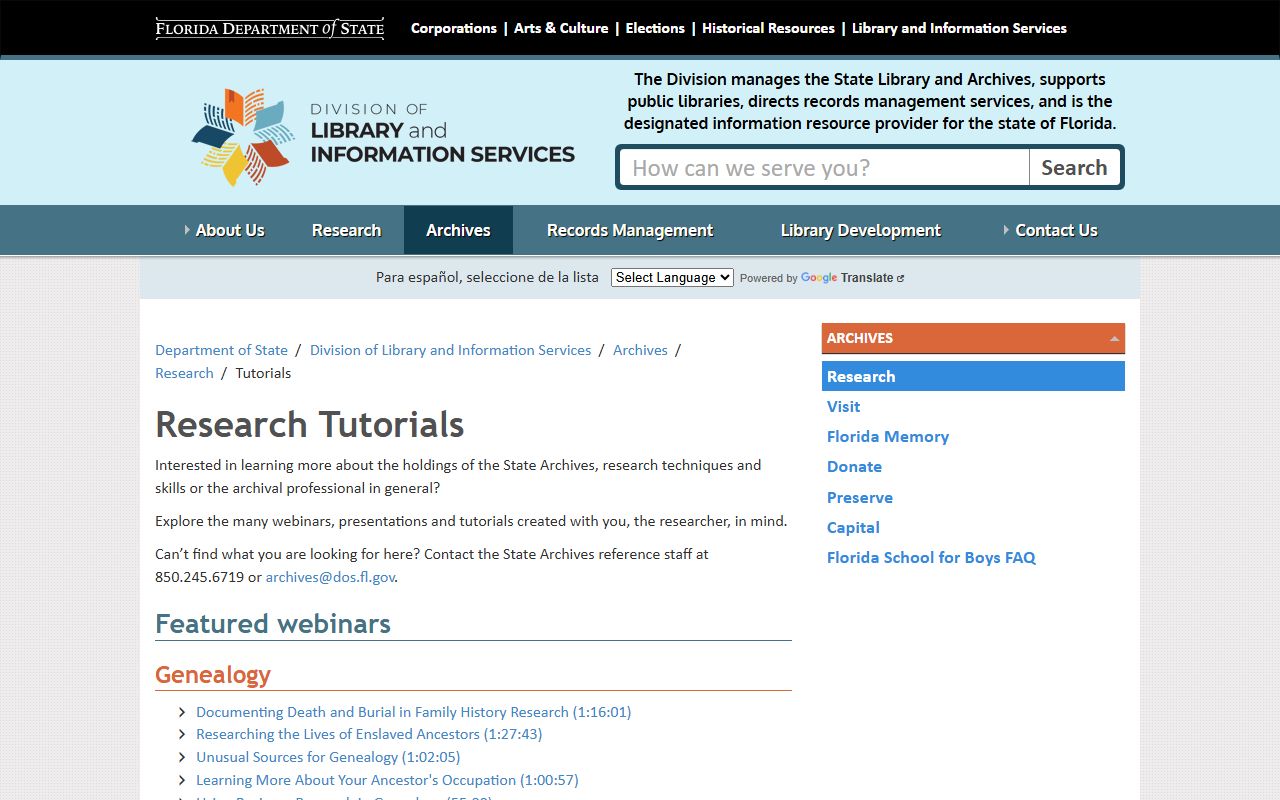The width and height of the screenshot is (1280, 800).
Task: Follow Division of Library and Information Services breadcrumb
Action: click(450, 350)
